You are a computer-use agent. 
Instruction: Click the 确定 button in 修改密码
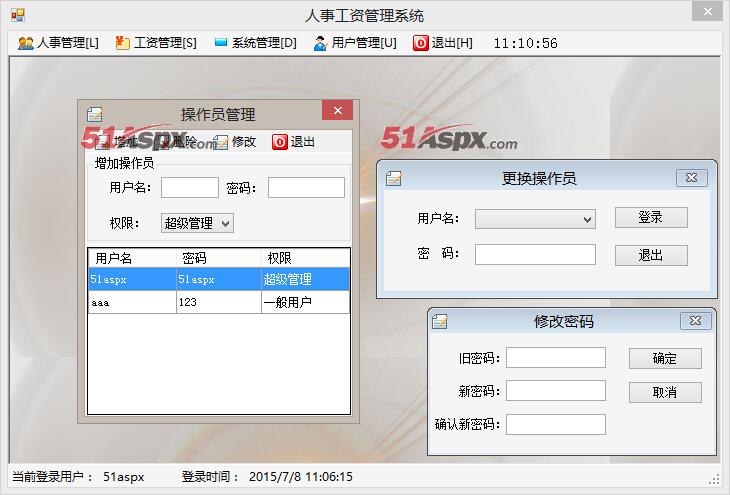pos(665,359)
